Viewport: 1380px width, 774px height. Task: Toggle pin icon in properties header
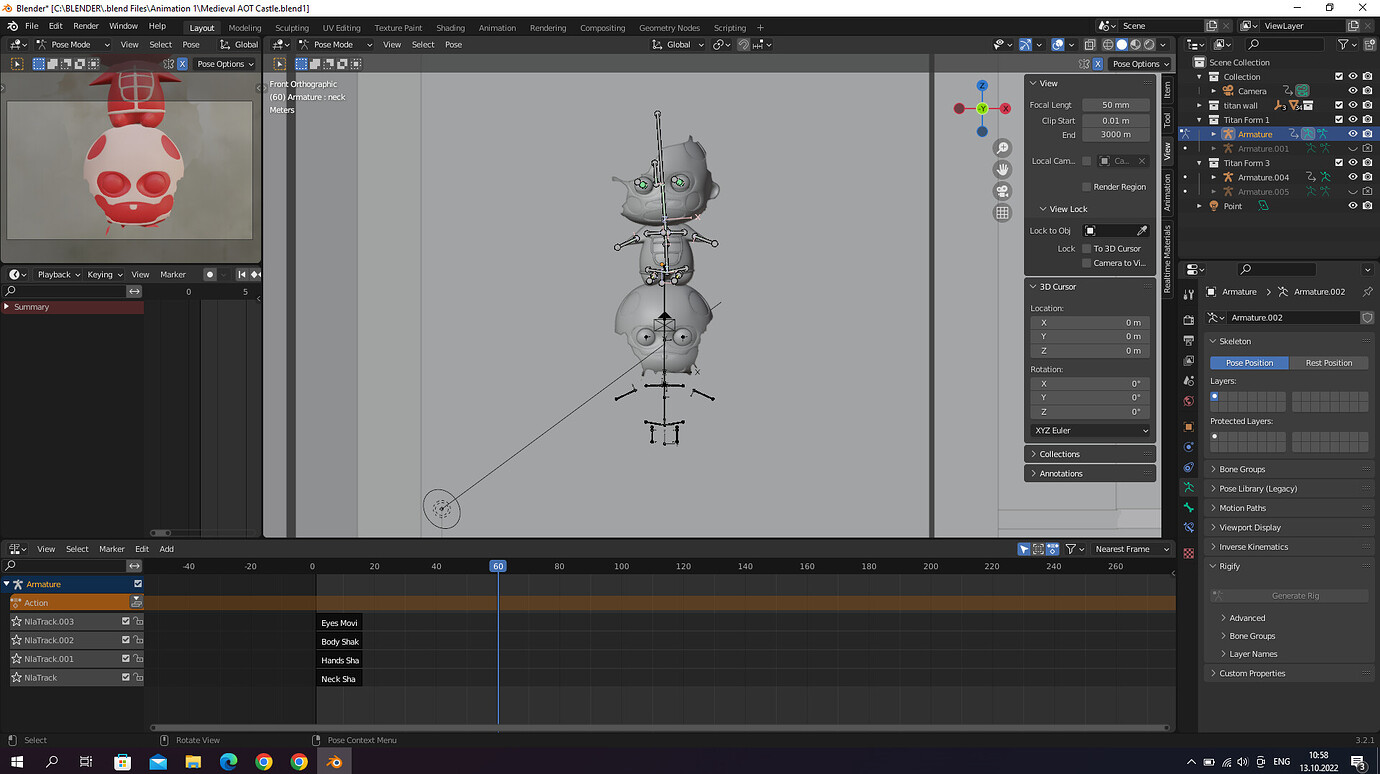tap(1367, 292)
